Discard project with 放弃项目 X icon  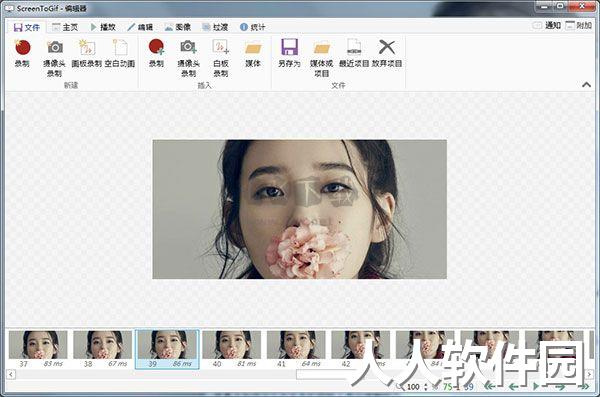387,53
